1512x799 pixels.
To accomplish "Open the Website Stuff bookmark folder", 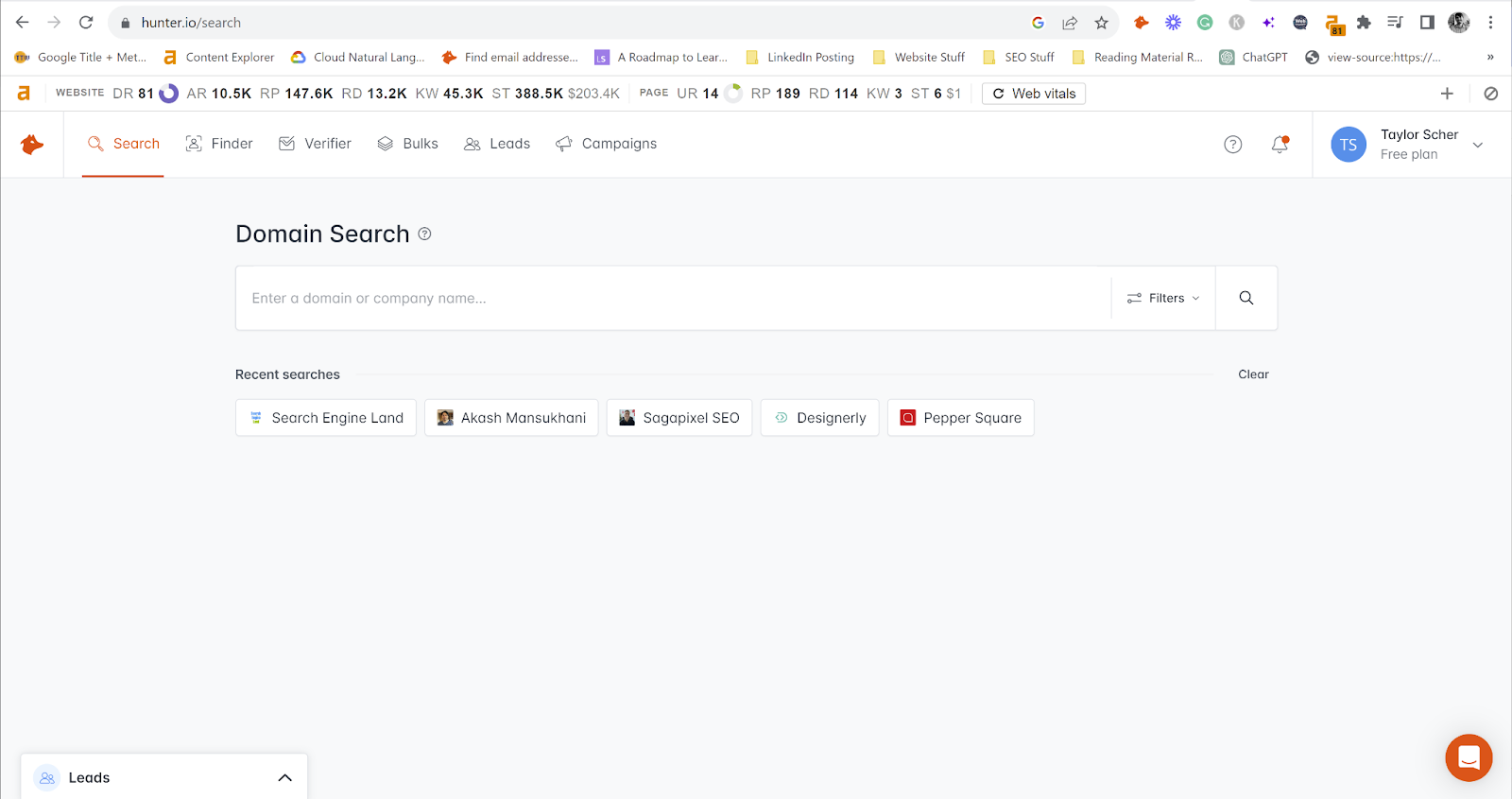I will click(x=919, y=58).
